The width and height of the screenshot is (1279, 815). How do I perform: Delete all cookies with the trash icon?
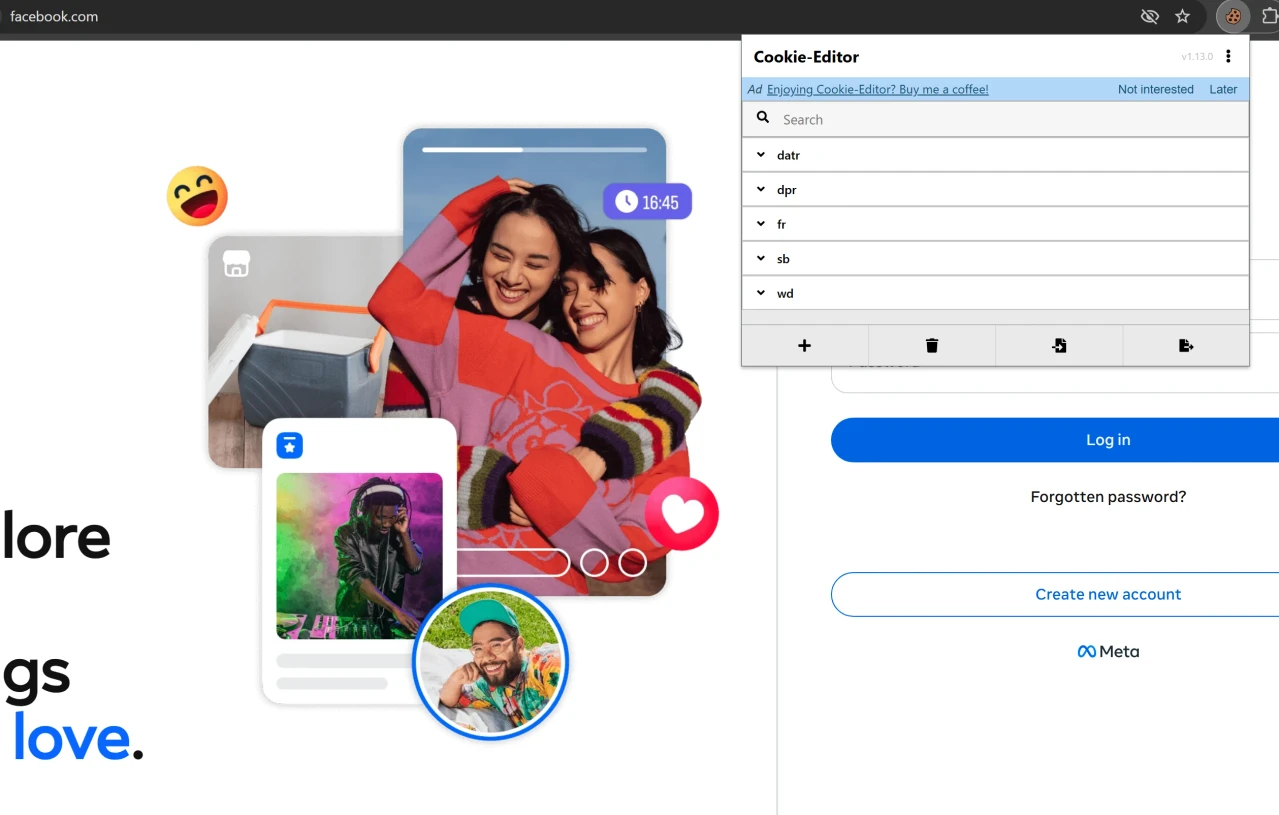point(932,345)
